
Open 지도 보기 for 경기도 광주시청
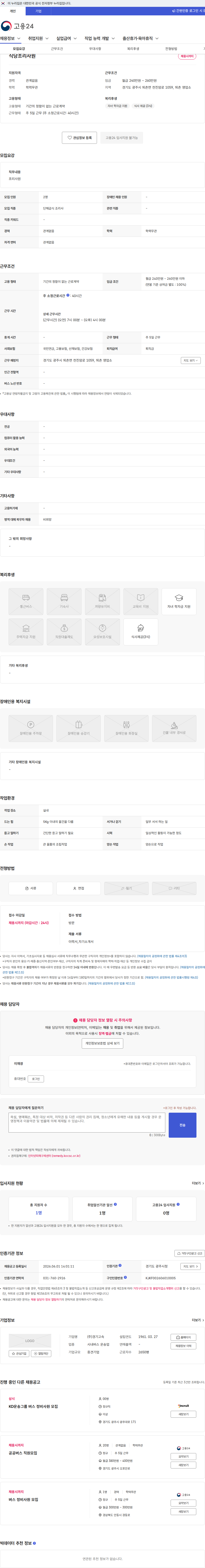pos(190,1266)
